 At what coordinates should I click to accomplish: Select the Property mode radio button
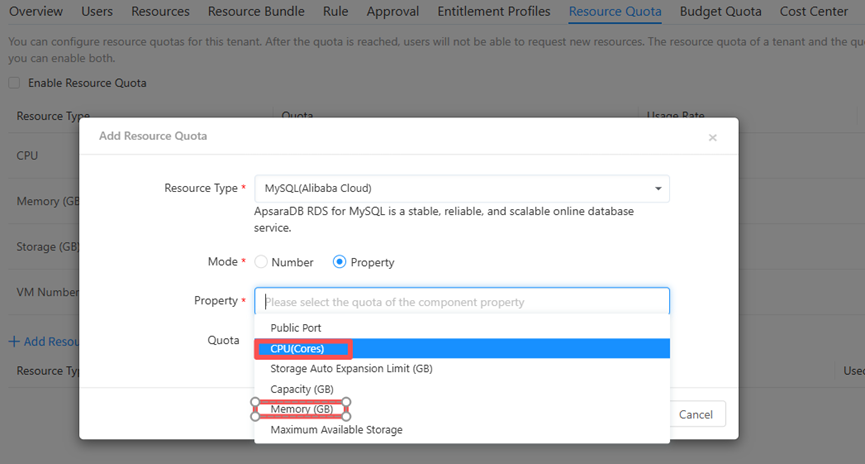tap(340, 262)
